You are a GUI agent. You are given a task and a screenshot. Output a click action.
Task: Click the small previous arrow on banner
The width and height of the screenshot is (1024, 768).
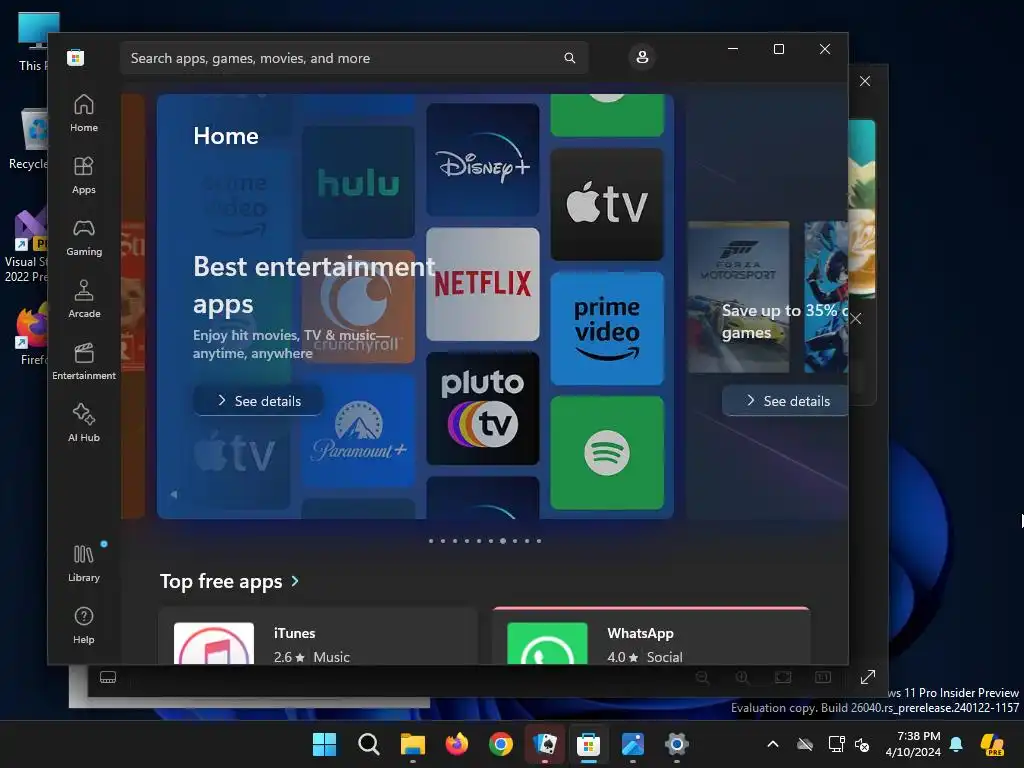point(174,494)
